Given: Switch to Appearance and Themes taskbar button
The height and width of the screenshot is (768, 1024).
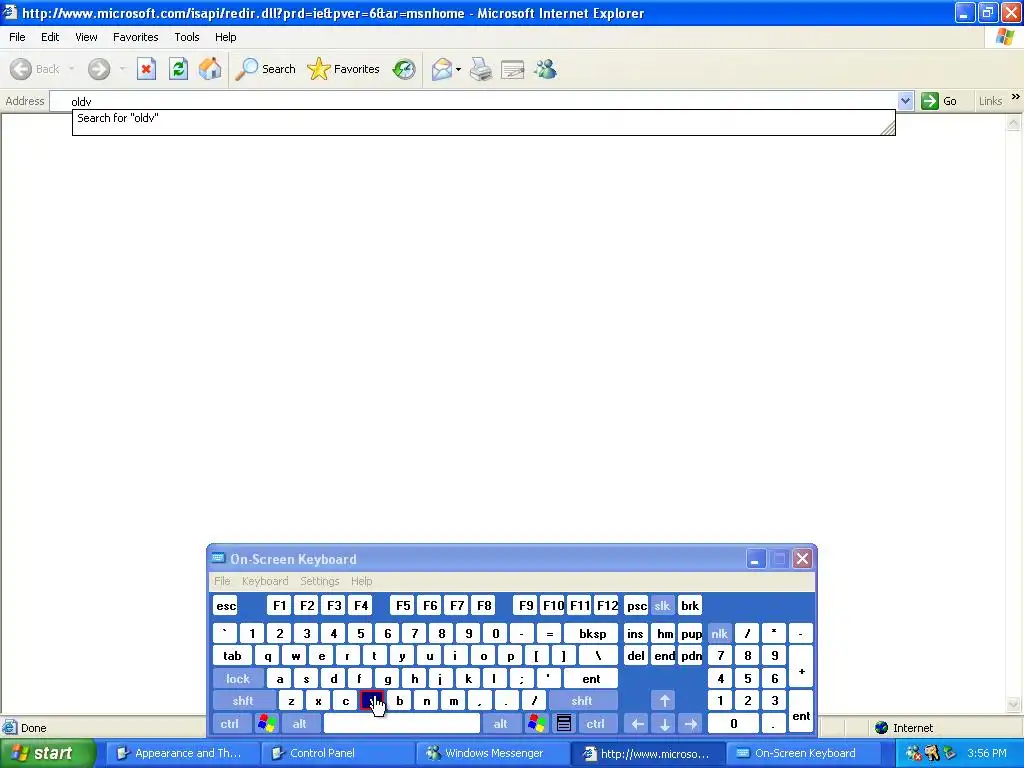Looking at the screenshot, I should point(181,753).
